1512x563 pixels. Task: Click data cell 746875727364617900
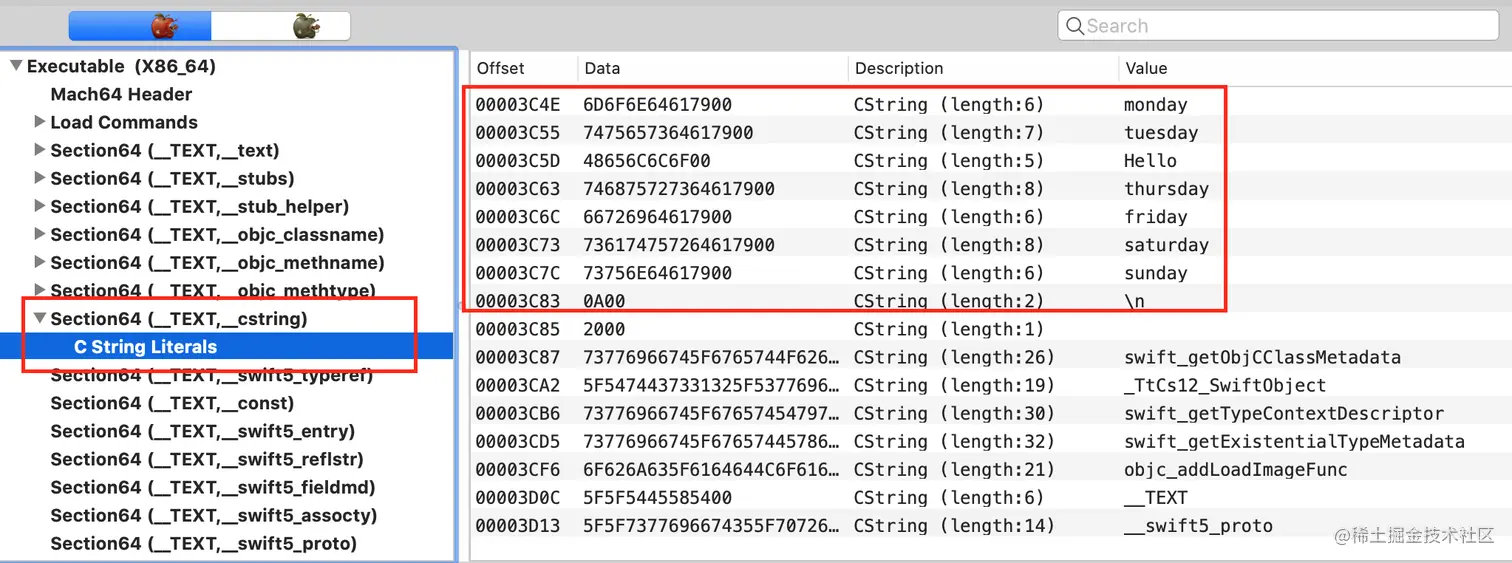point(679,189)
